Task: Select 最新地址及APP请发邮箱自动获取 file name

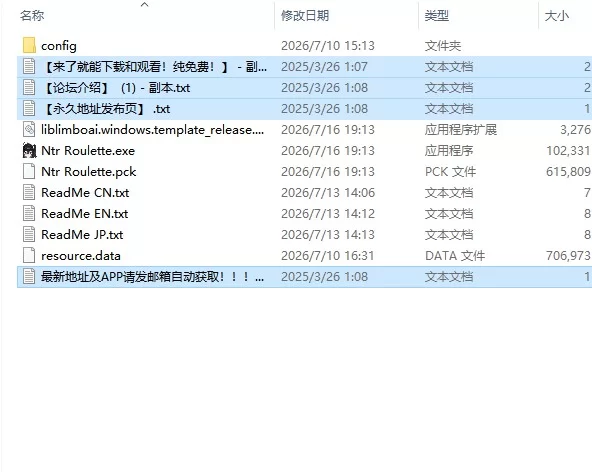Action: point(153,277)
